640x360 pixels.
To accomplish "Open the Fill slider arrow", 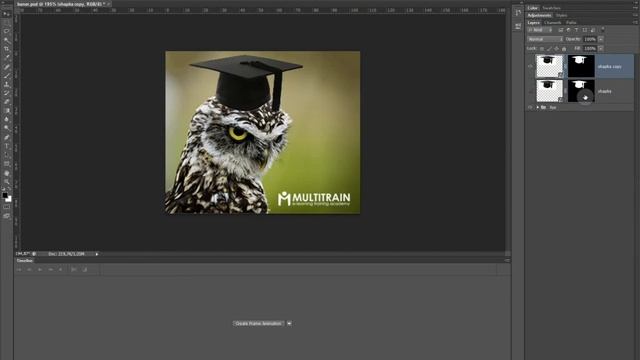I will 601,49.
